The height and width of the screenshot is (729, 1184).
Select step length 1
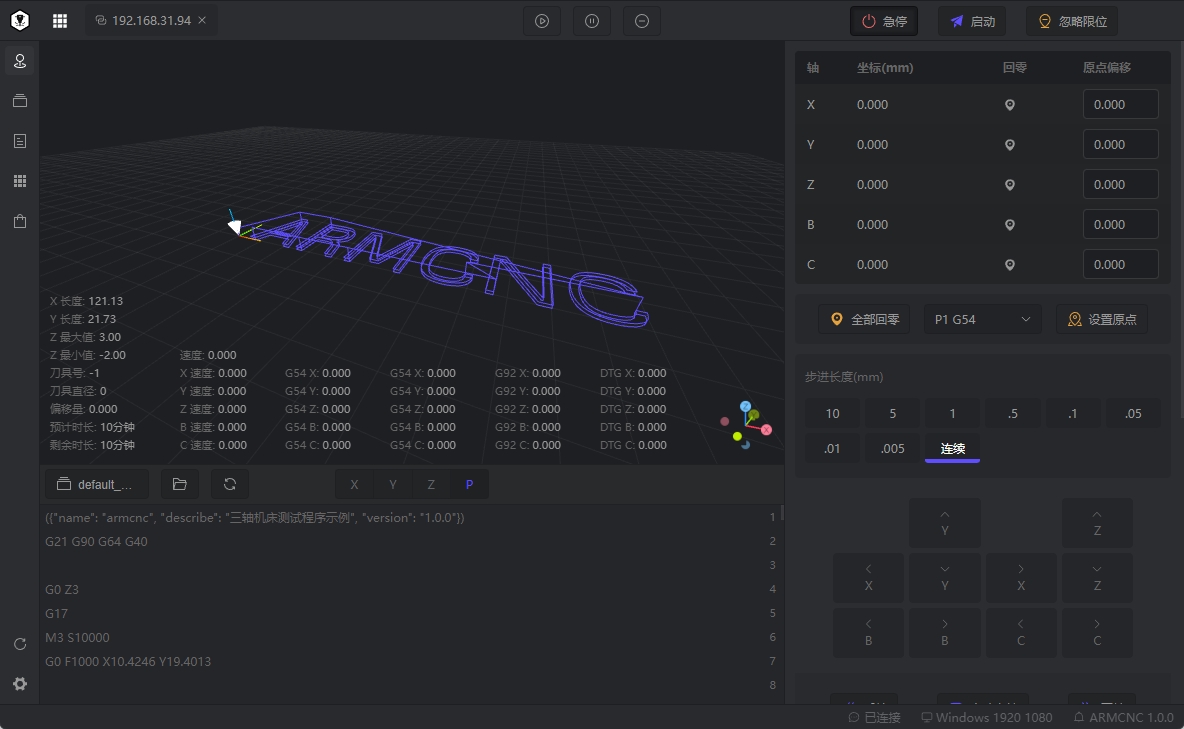click(952, 413)
